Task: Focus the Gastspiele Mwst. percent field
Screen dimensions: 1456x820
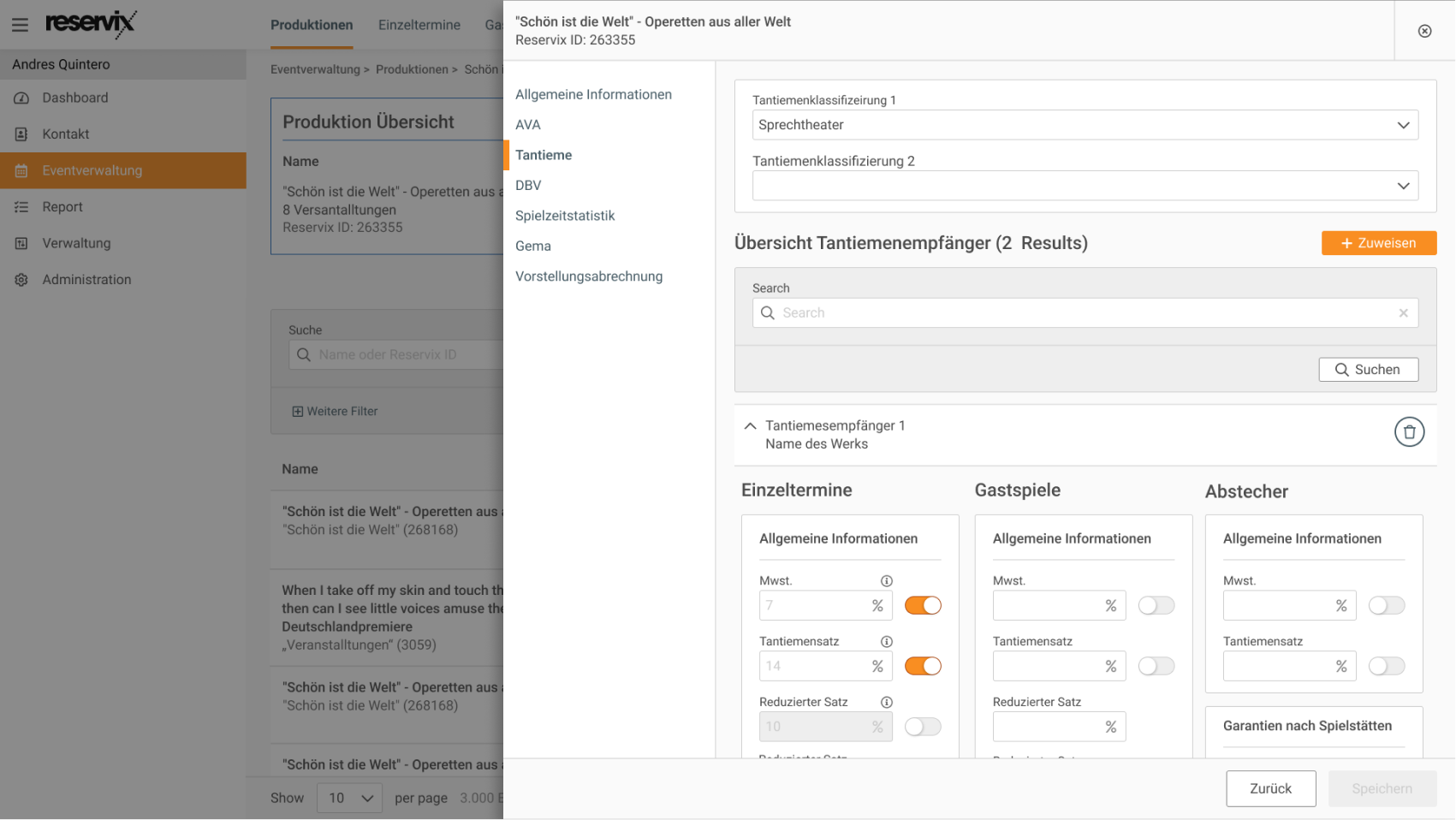Action: click(x=1059, y=606)
